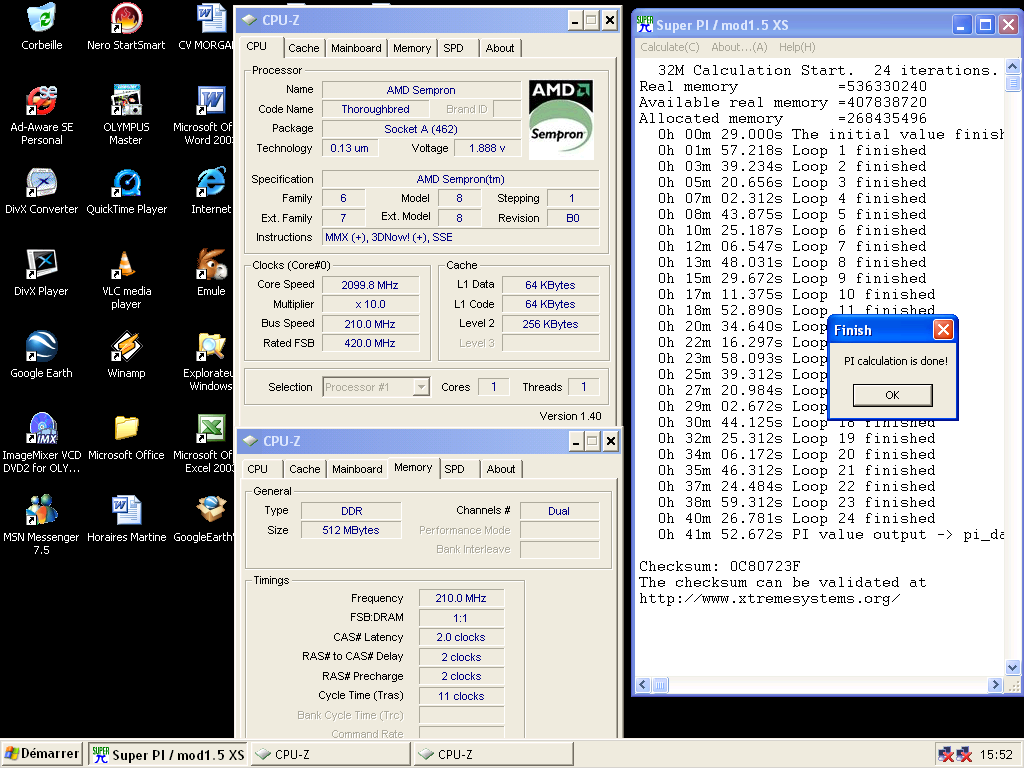Click Super PI vertical scrollbar up arrow
The image size is (1024, 768).
pyautogui.click(x=1012, y=66)
